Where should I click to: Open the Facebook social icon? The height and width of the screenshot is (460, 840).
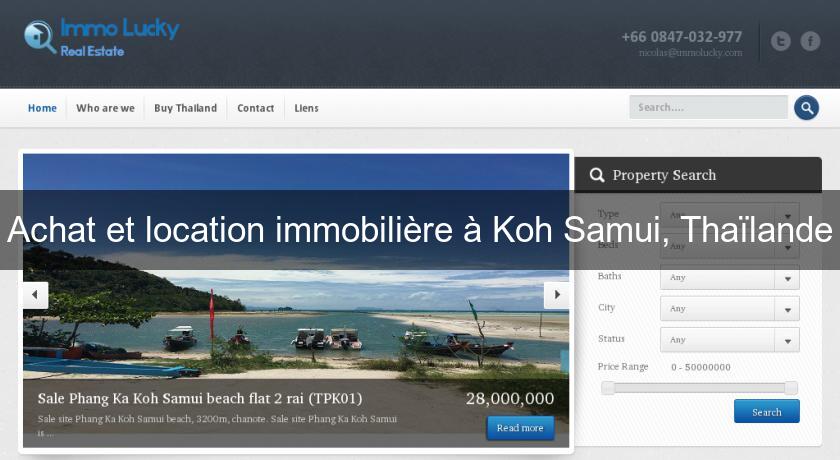point(810,41)
